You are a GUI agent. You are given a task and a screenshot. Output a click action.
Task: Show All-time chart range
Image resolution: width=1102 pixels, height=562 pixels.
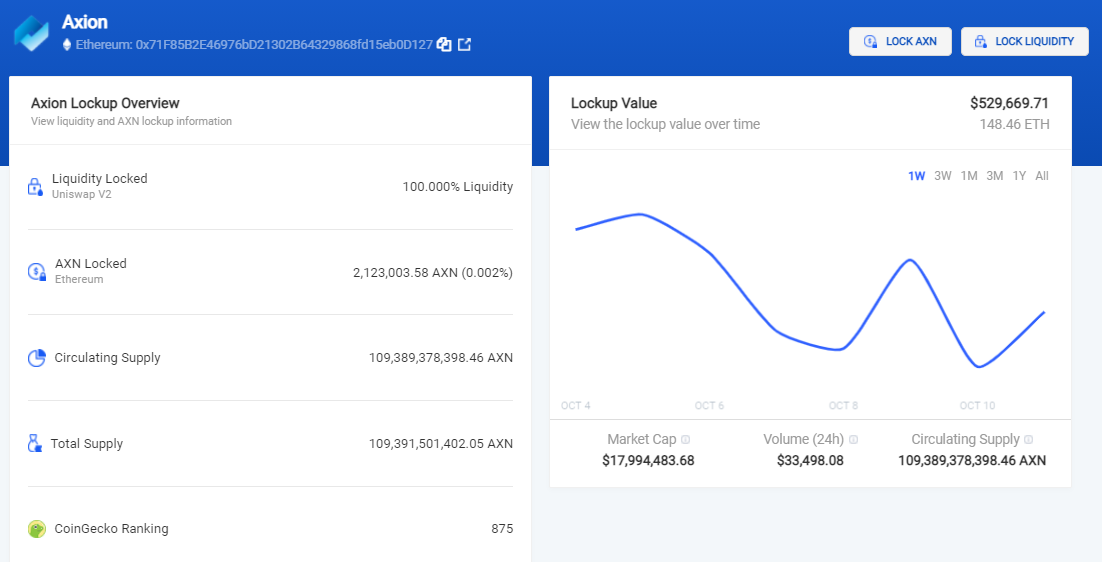tap(1042, 176)
